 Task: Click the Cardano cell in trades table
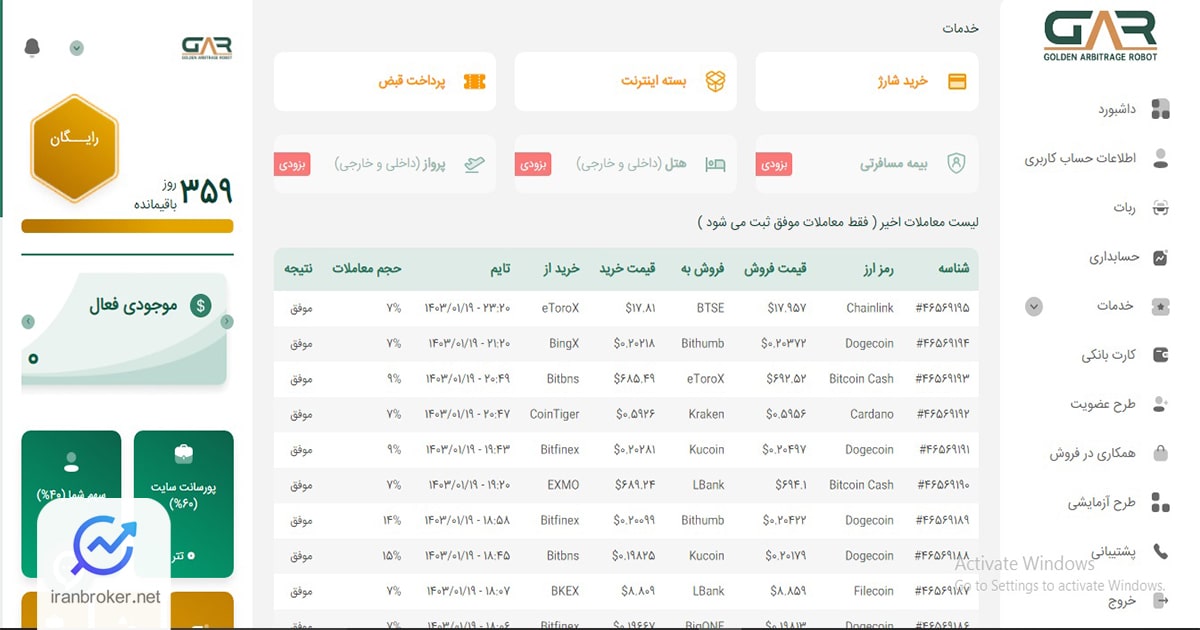[872, 414]
